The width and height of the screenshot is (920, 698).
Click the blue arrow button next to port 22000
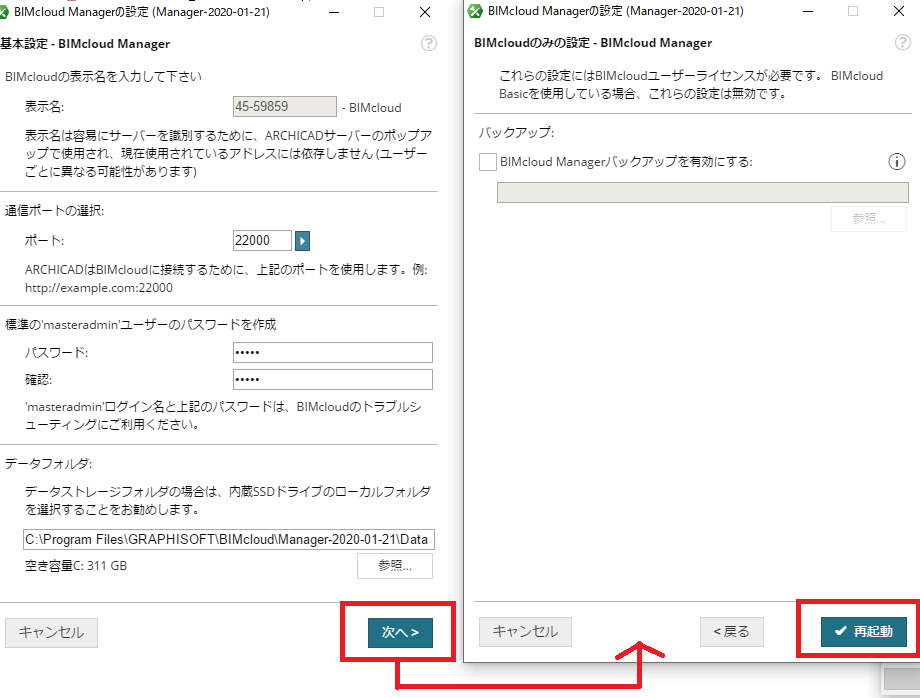pos(302,240)
